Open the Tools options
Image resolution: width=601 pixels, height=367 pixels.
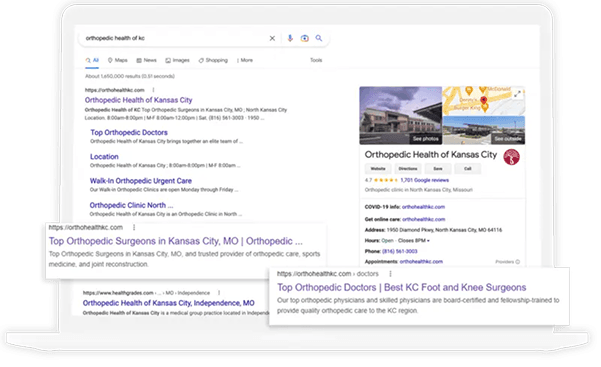click(x=316, y=60)
